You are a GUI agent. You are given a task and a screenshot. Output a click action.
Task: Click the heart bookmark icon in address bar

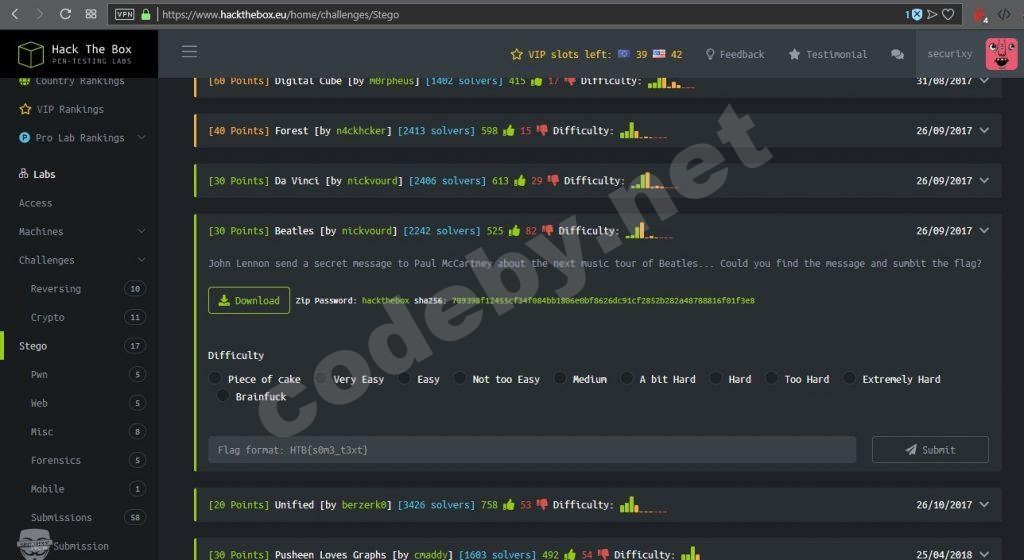(x=948, y=14)
